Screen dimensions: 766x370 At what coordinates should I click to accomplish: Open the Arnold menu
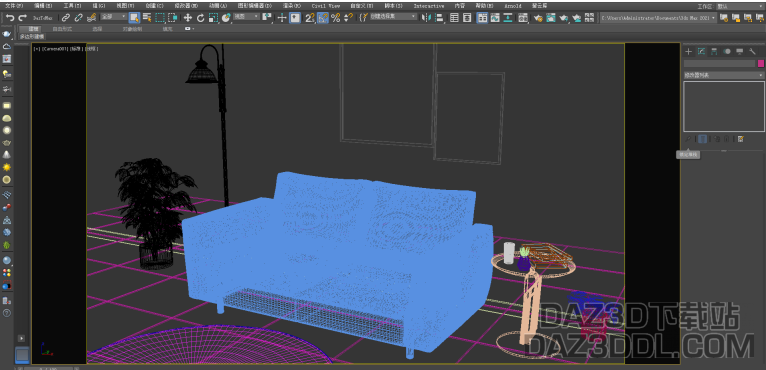click(513, 6)
